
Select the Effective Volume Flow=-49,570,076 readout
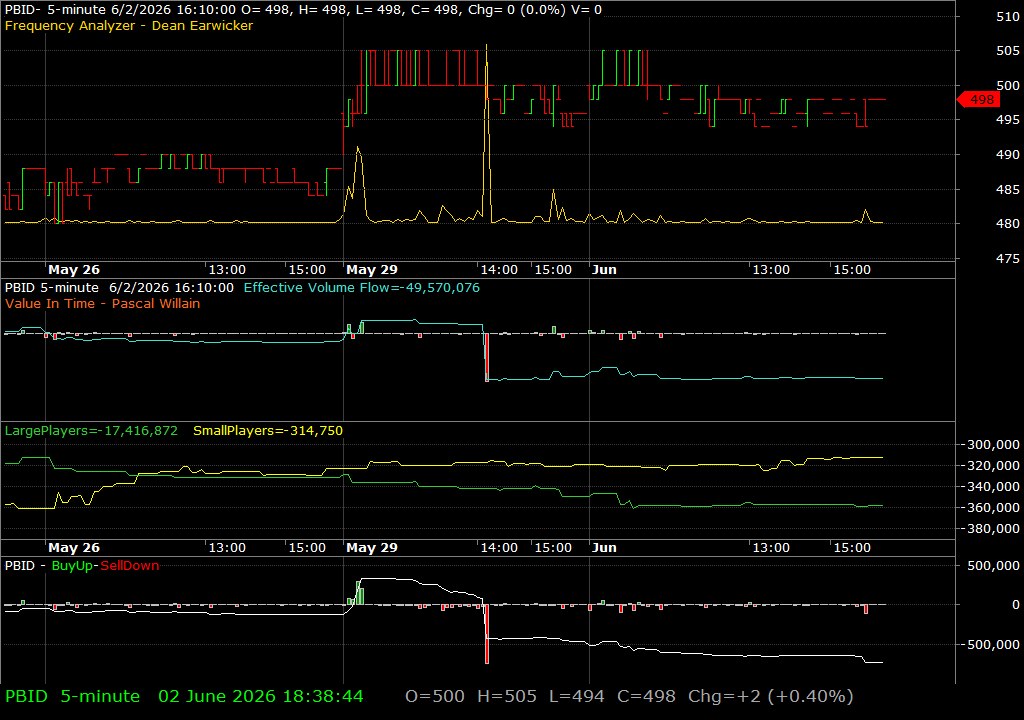point(361,287)
